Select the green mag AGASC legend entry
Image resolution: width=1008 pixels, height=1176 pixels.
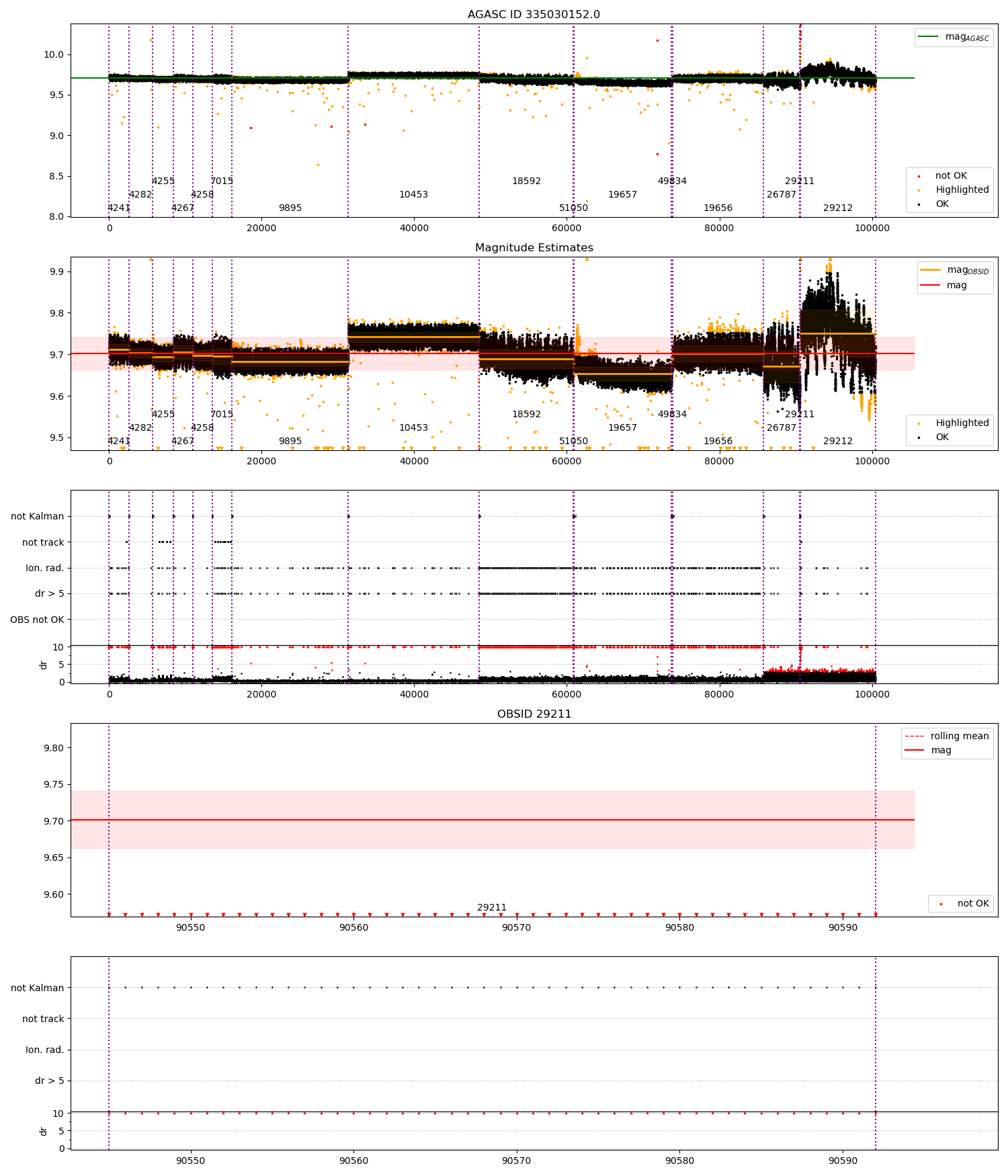[954, 37]
